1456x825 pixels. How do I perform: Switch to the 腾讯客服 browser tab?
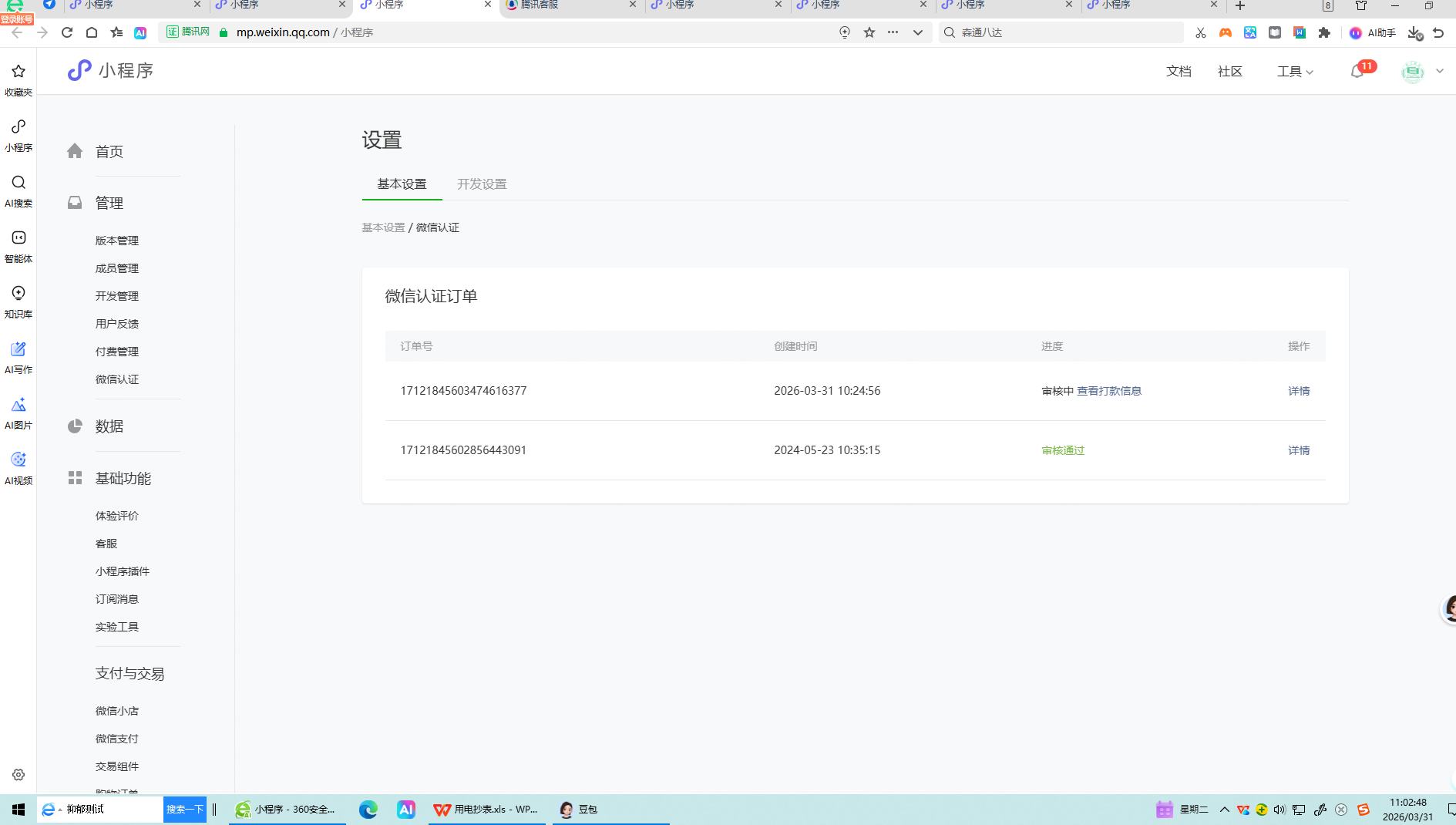572,5
